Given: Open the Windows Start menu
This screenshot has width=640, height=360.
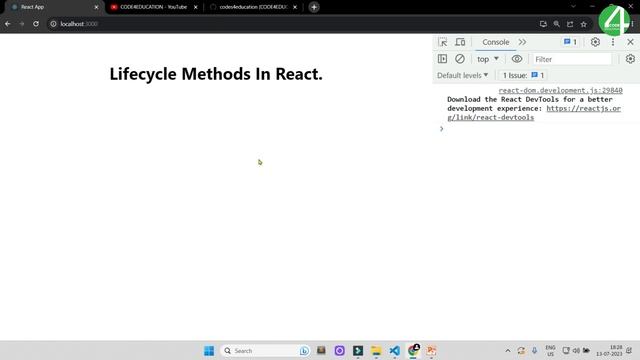Looking at the screenshot, I should tap(209, 351).
